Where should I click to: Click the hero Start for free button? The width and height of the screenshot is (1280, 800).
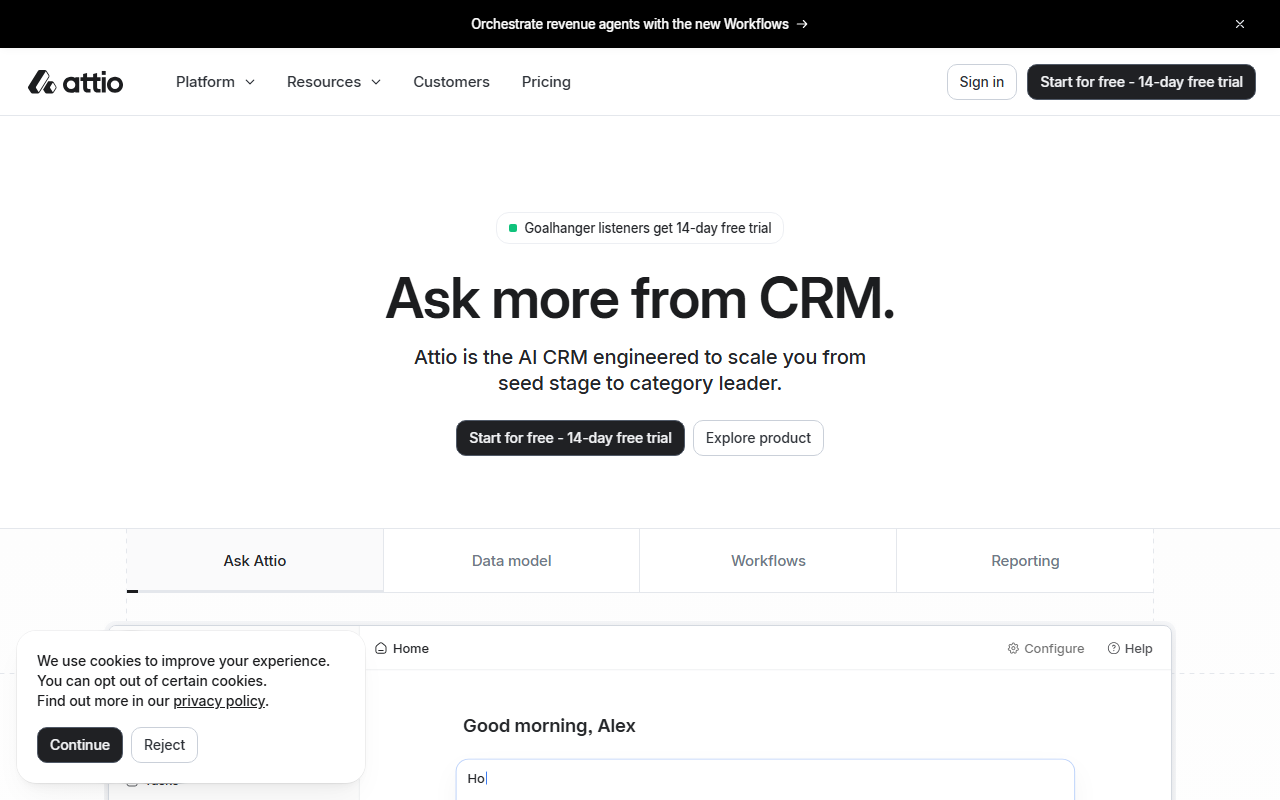point(570,438)
